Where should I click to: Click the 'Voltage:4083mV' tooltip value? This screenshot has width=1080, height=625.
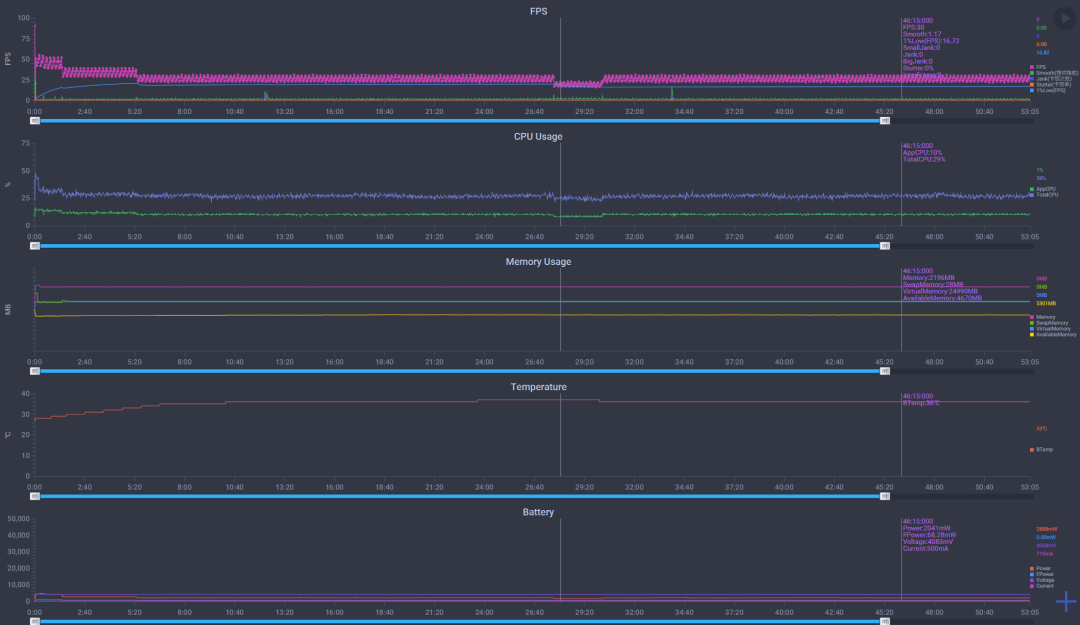(928, 542)
